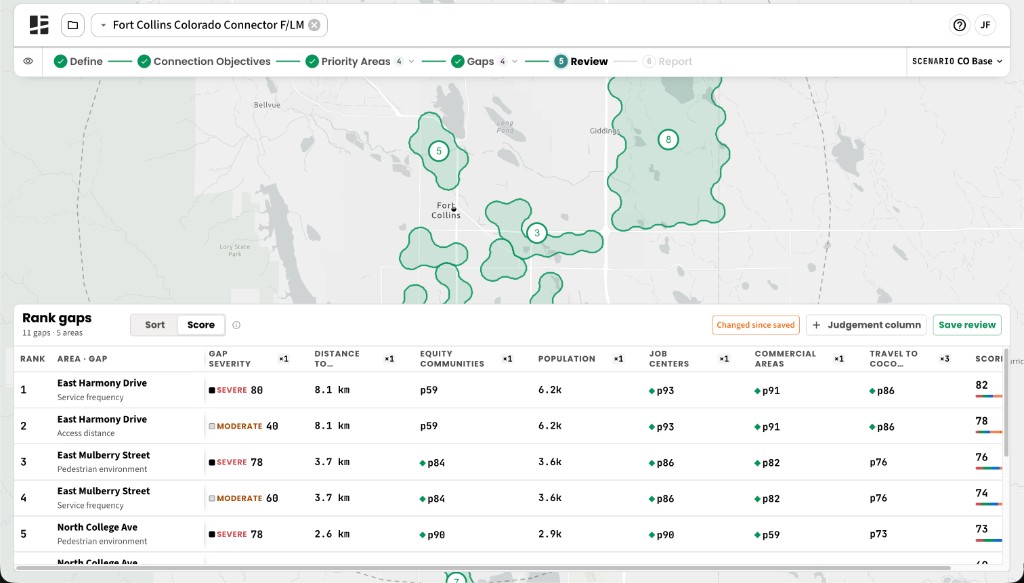Image resolution: width=1024 pixels, height=583 pixels.
Task: Adjust Equity Communities ×1 weight
Action: click(x=507, y=359)
